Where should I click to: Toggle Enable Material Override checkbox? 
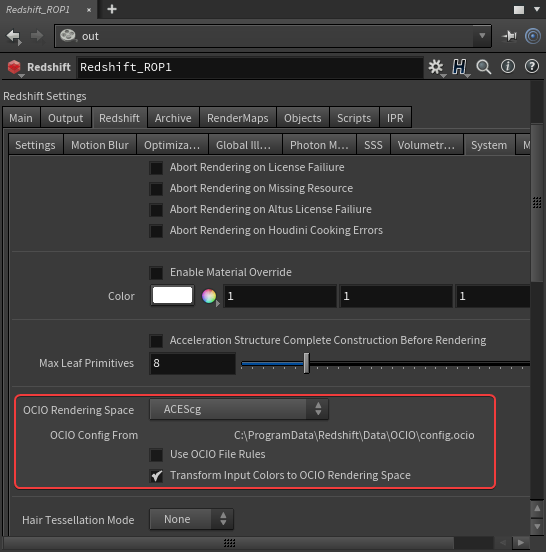coord(156,273)
